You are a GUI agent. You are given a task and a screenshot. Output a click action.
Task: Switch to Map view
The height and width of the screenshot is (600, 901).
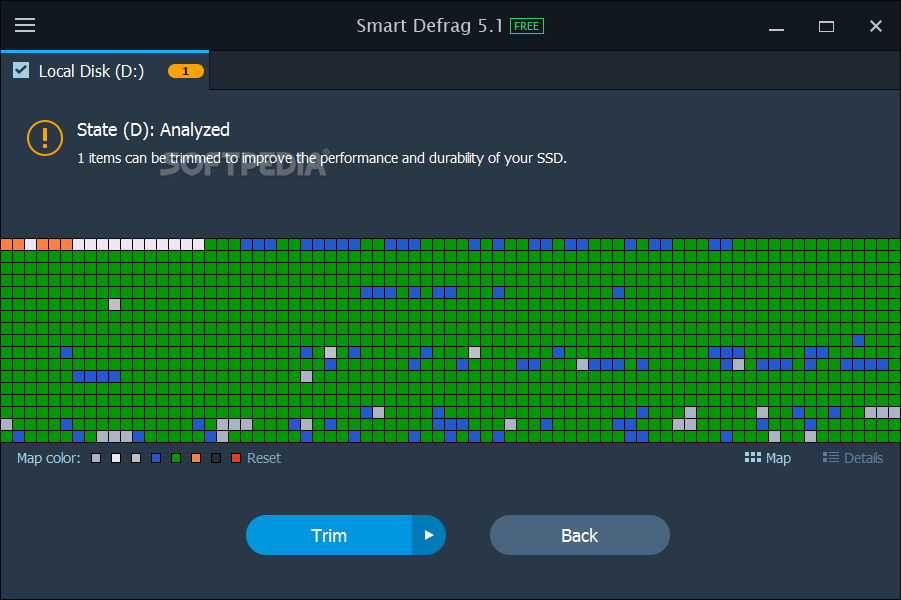coord(768,458)
